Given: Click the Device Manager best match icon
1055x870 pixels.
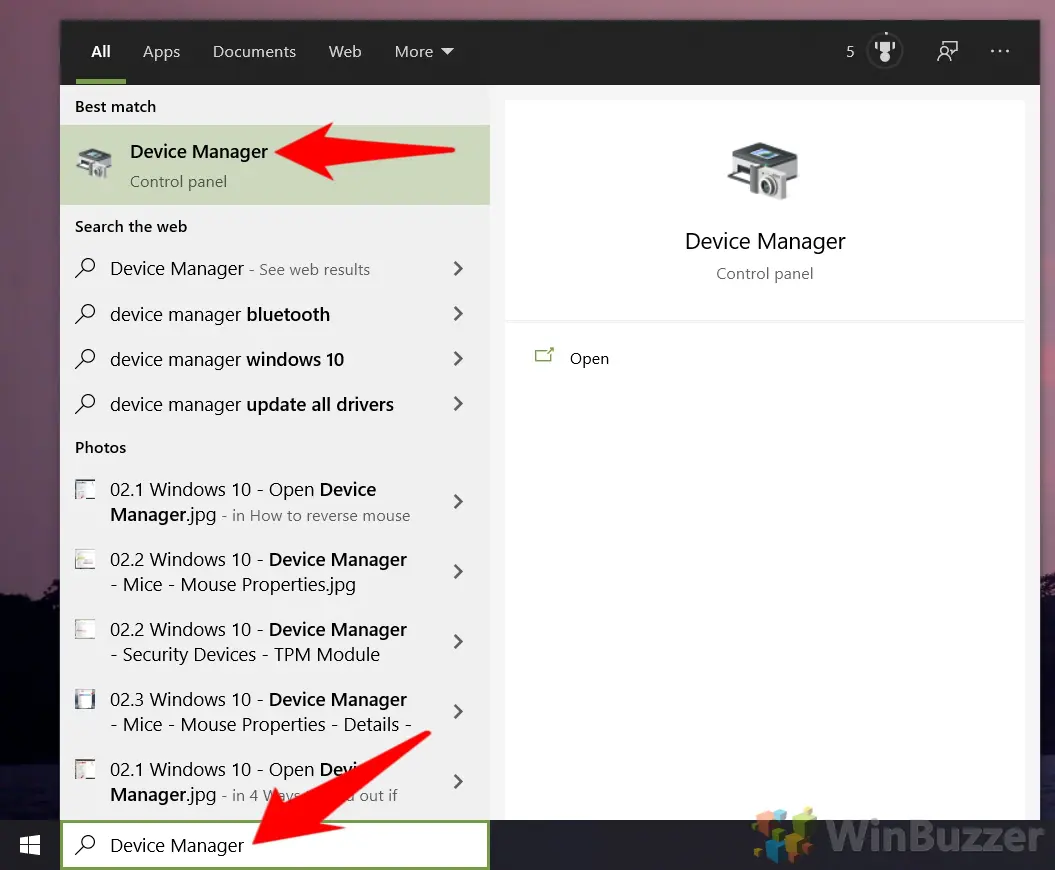Looking at the screenshot, I should [x=94, y=164].
